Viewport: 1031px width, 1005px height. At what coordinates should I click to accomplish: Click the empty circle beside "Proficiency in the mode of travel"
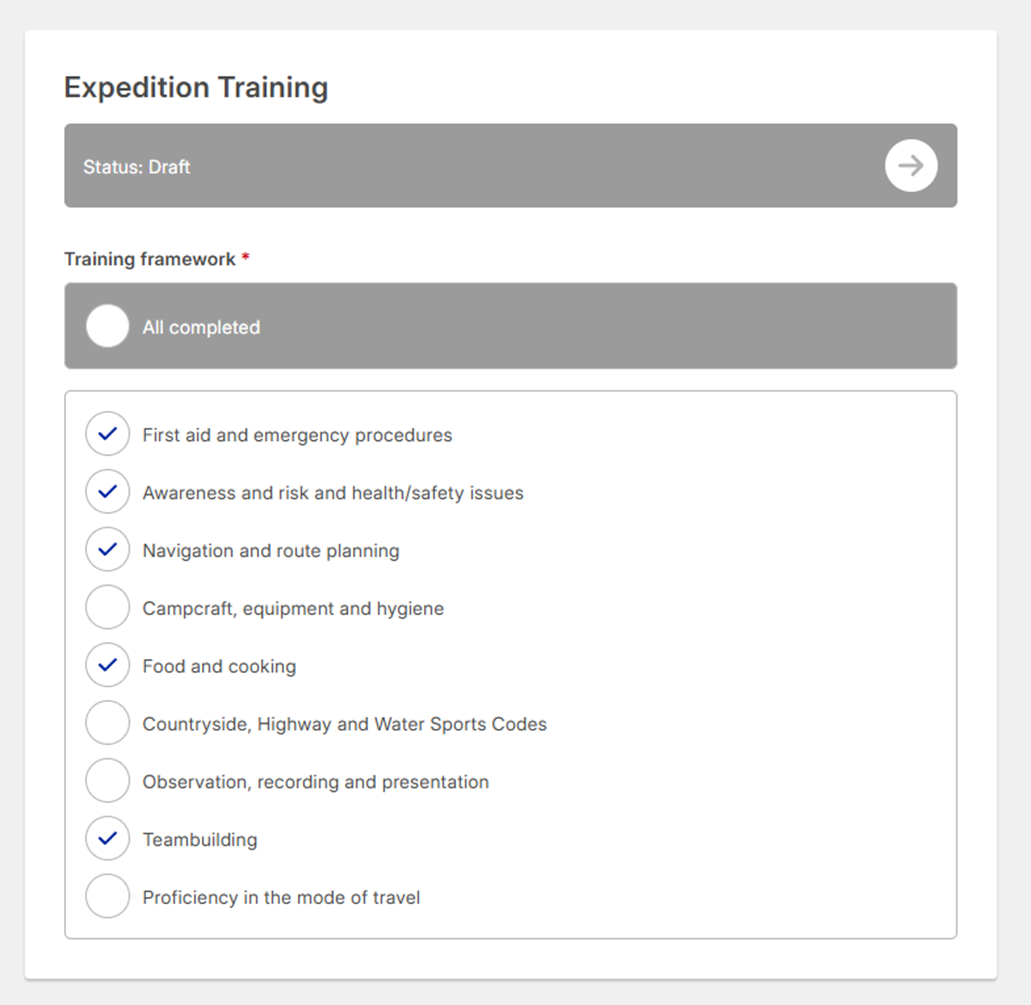107,896
